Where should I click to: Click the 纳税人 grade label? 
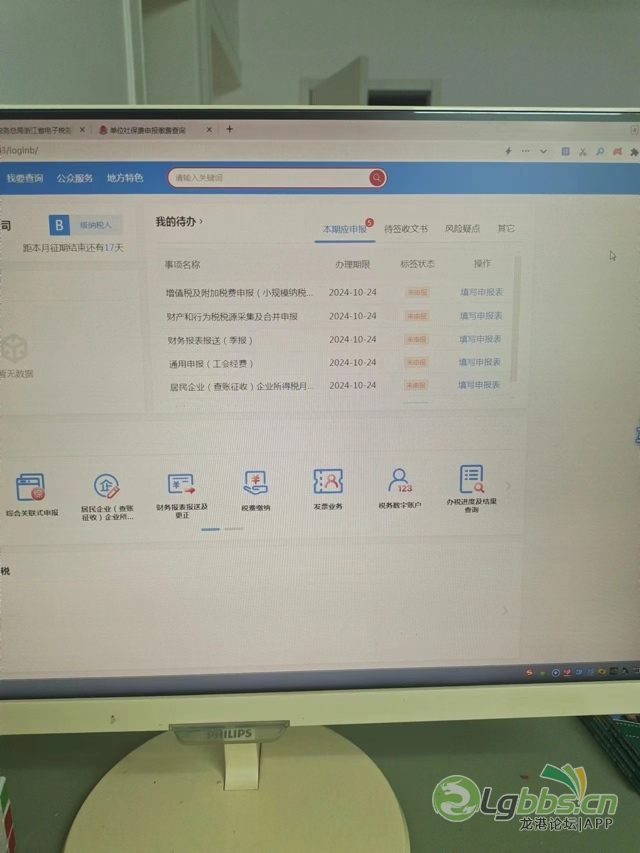point(96,225)
